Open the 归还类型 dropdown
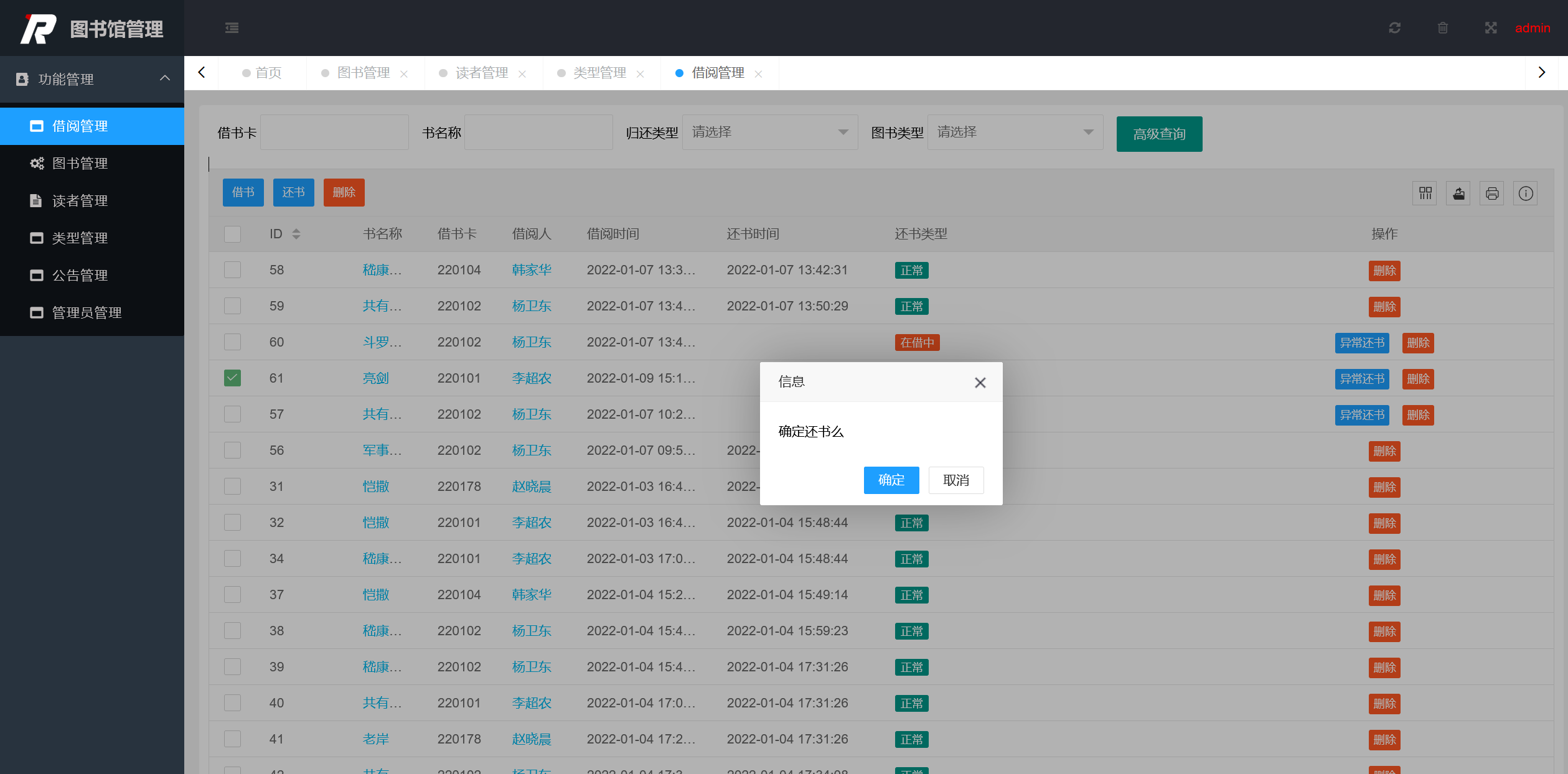The height and width of the screenshot is (774, 1568). 769,133
